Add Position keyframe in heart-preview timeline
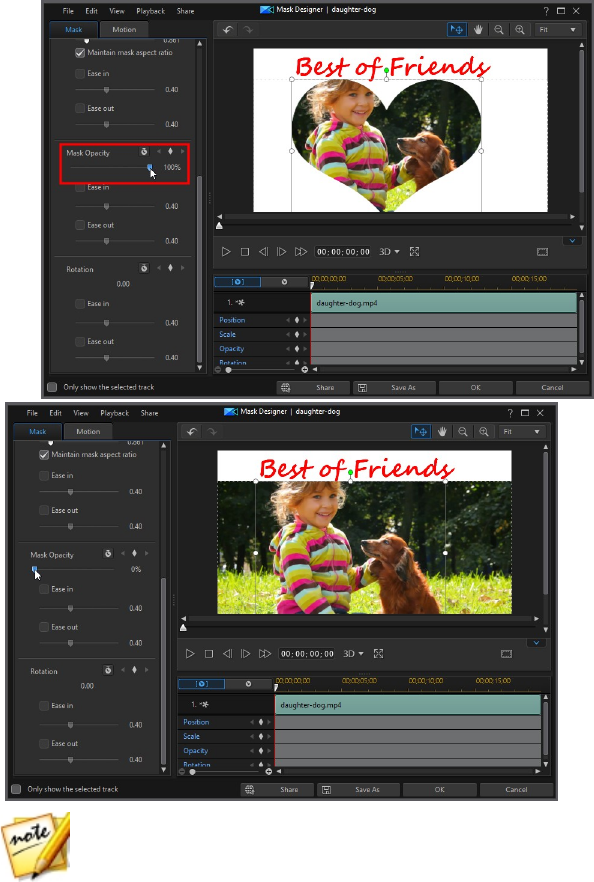This screenshot has height=882, width=594. pyautogui.click(x=297, y=320)
